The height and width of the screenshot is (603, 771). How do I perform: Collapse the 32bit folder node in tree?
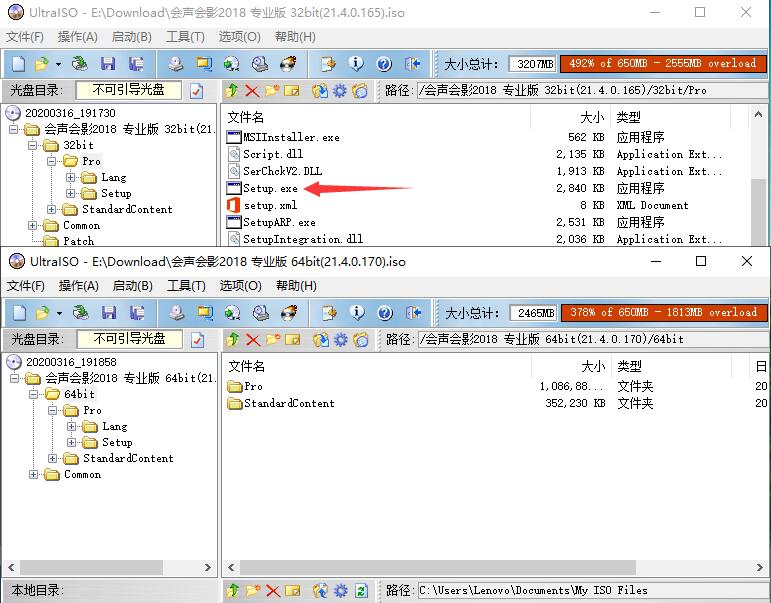pos(32,145)
